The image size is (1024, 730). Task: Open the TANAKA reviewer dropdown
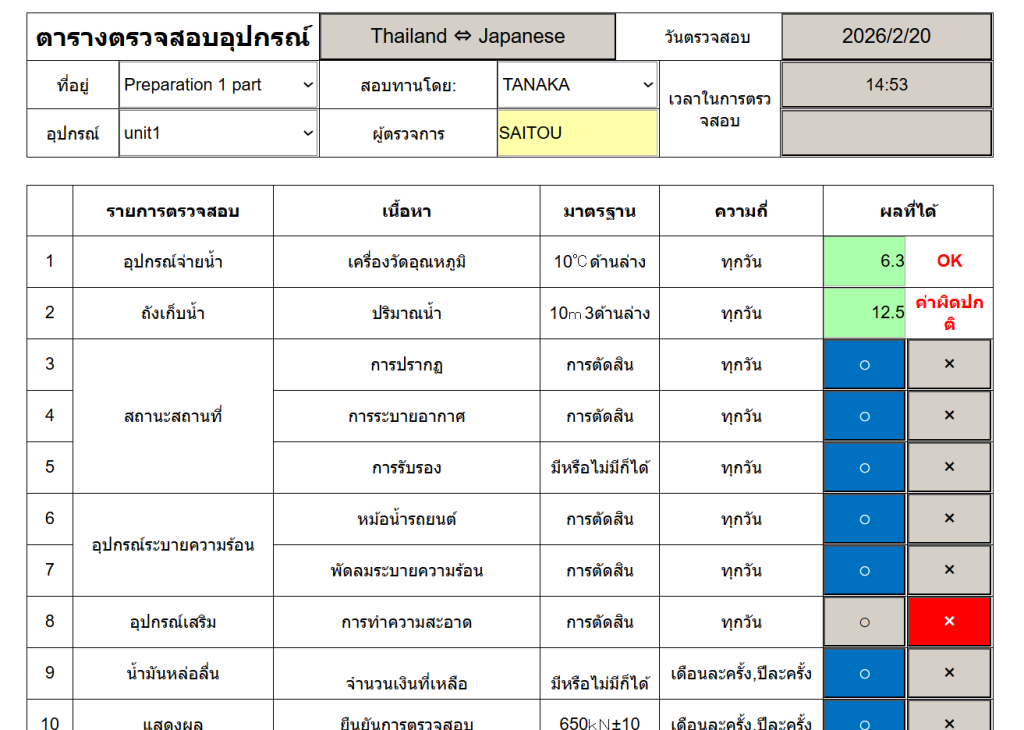tap(577, 85)
